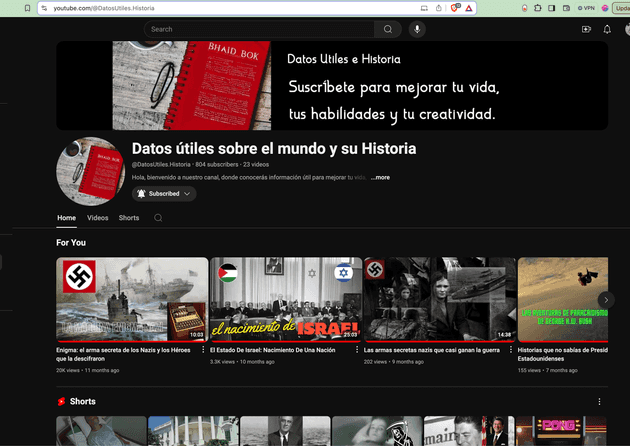The width and height of the screenshot is (630, 446).
Task: Click "20K views · 11 months ago" text
Action: [x=88, y=370]
